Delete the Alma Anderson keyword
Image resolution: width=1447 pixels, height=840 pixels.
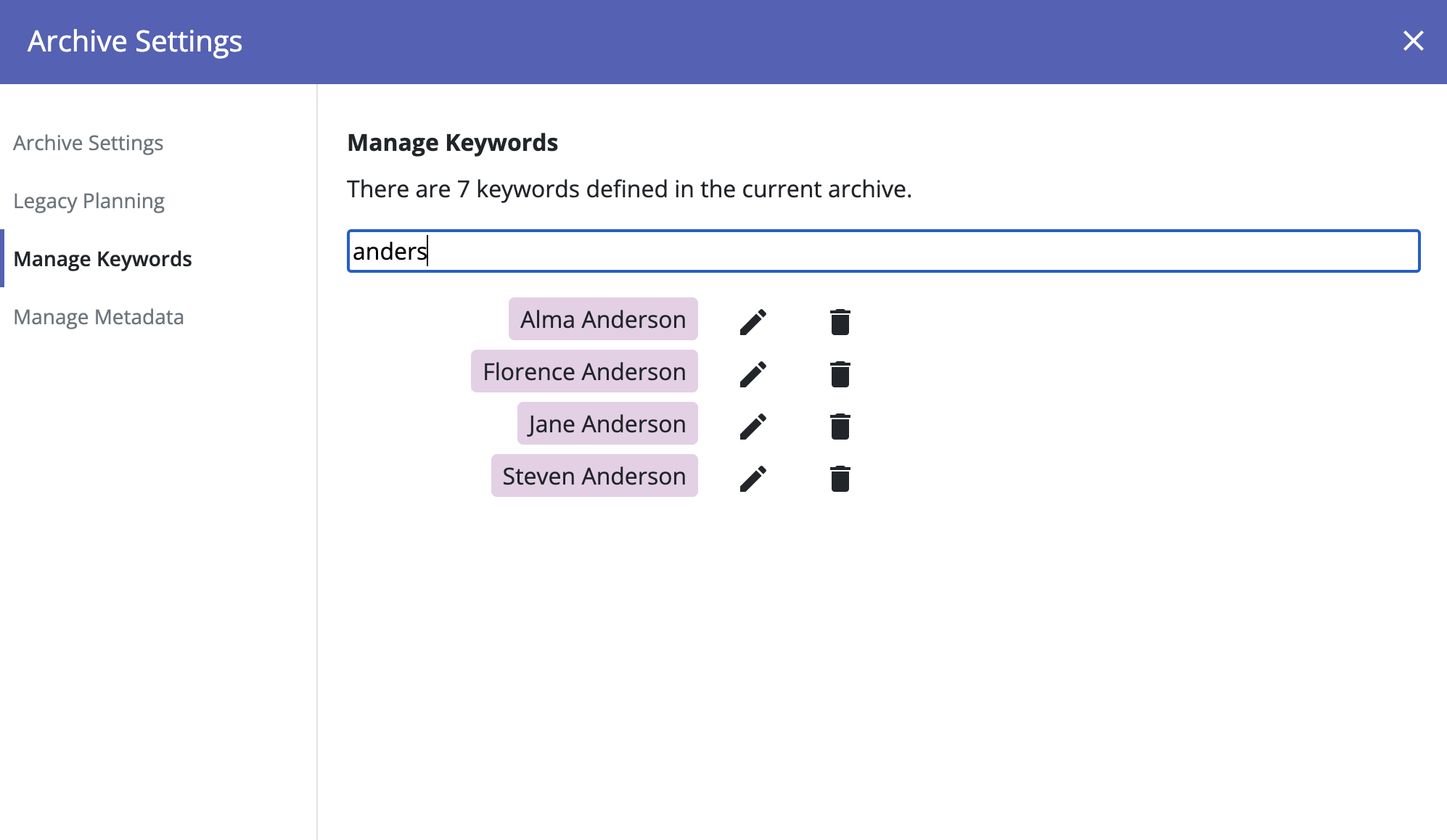(840, 322)
